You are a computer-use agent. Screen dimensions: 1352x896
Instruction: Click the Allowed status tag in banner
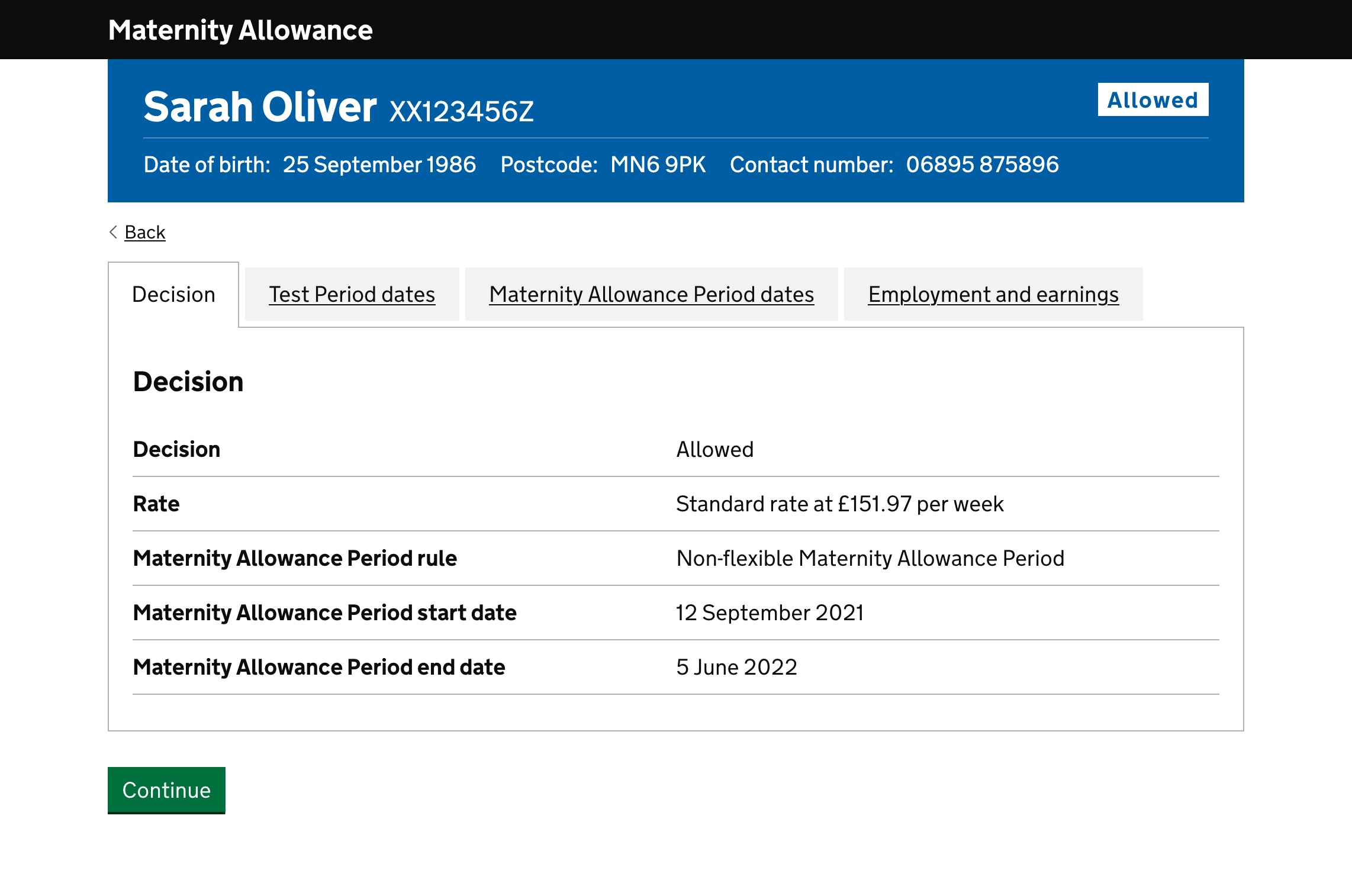coord(1153,99)
